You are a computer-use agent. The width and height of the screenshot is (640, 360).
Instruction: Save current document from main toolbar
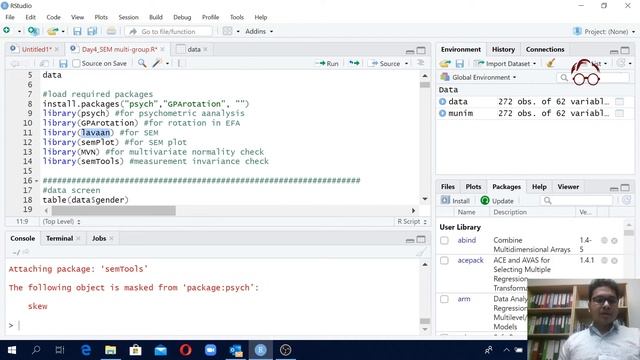point(77,31)
